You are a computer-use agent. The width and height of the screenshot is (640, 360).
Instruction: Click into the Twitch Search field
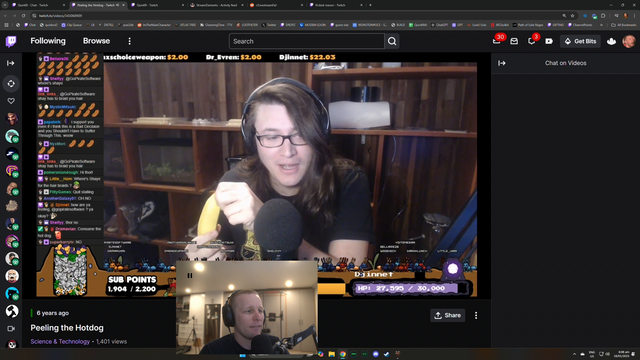307,41
